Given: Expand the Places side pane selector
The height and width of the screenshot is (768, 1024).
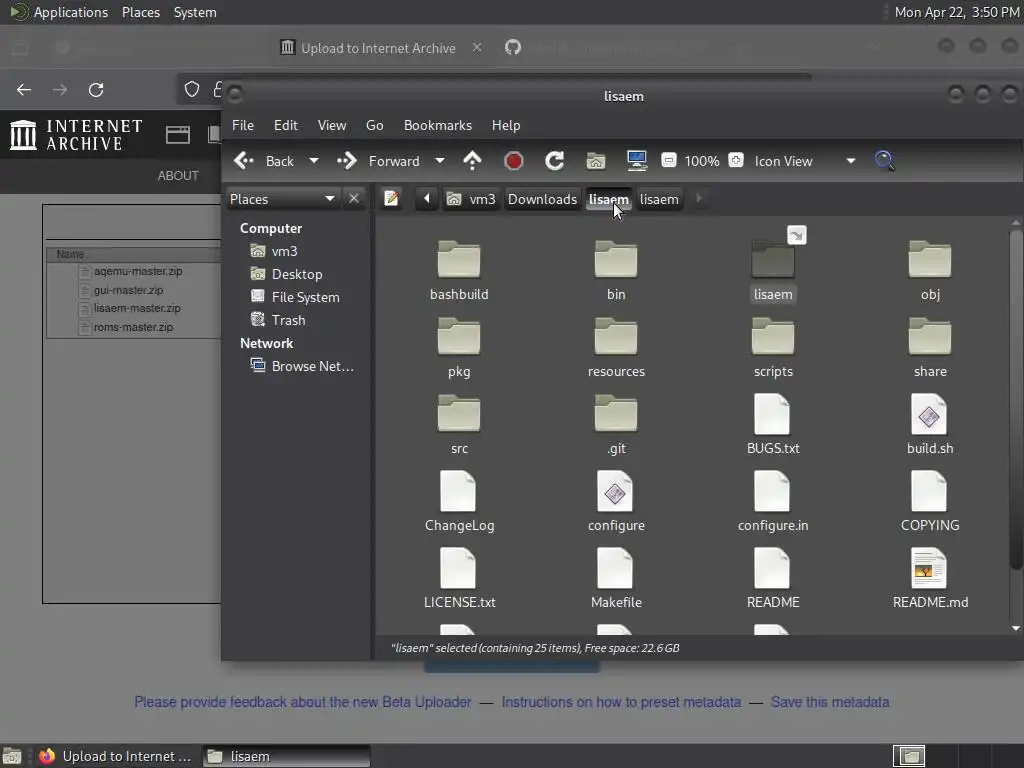Looking at the screenshot, I should 283,199.
